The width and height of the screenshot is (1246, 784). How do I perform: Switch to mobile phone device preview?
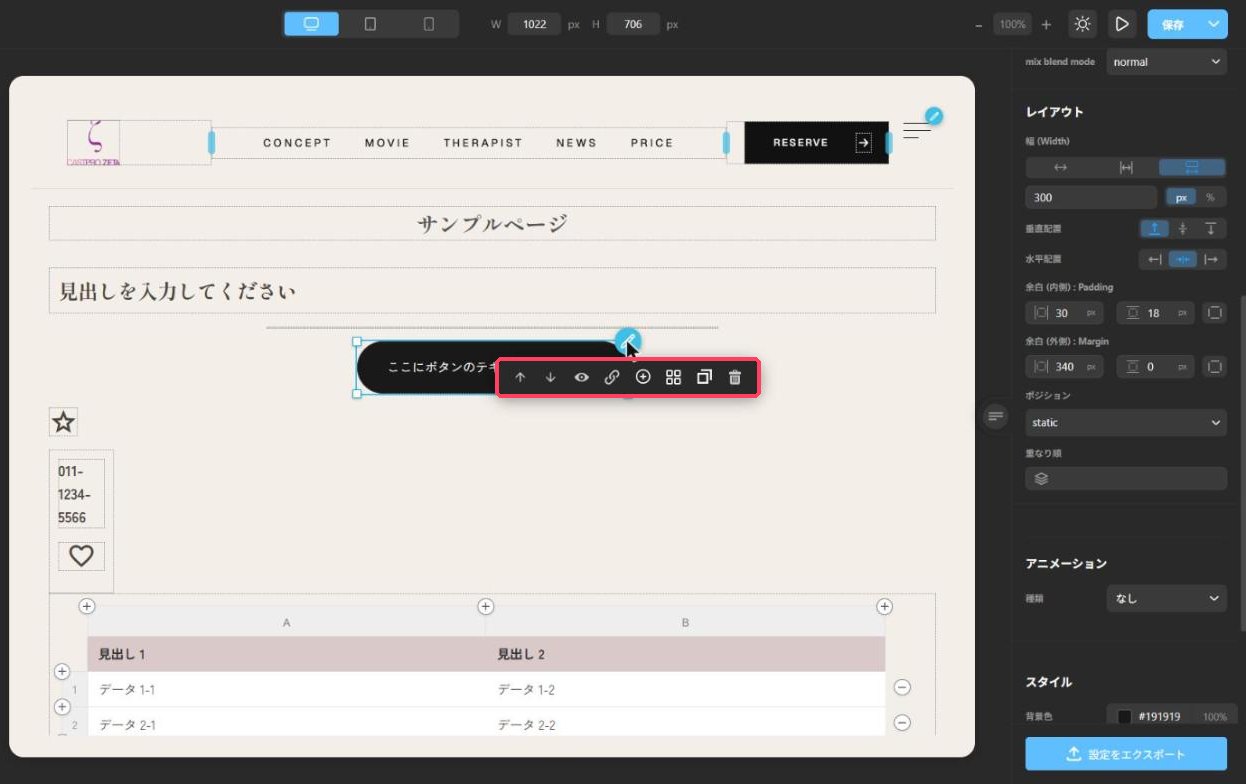pyautogui.click(x=429, y=24)
